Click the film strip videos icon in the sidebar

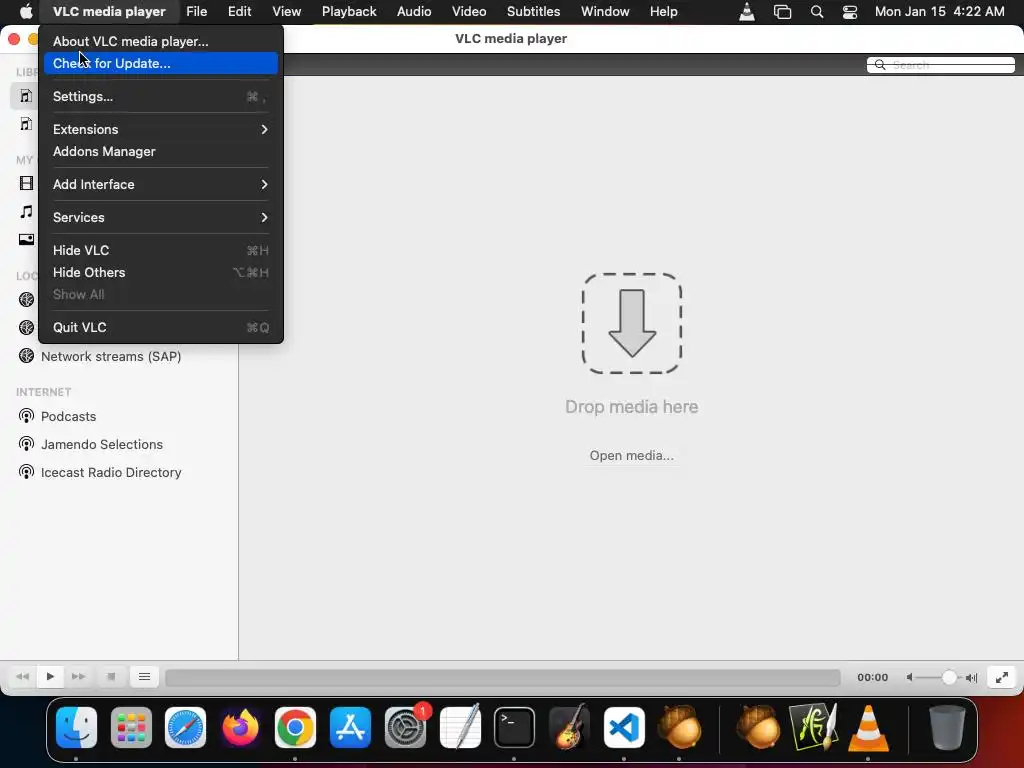pyautogui.click(x=26, y=184)
